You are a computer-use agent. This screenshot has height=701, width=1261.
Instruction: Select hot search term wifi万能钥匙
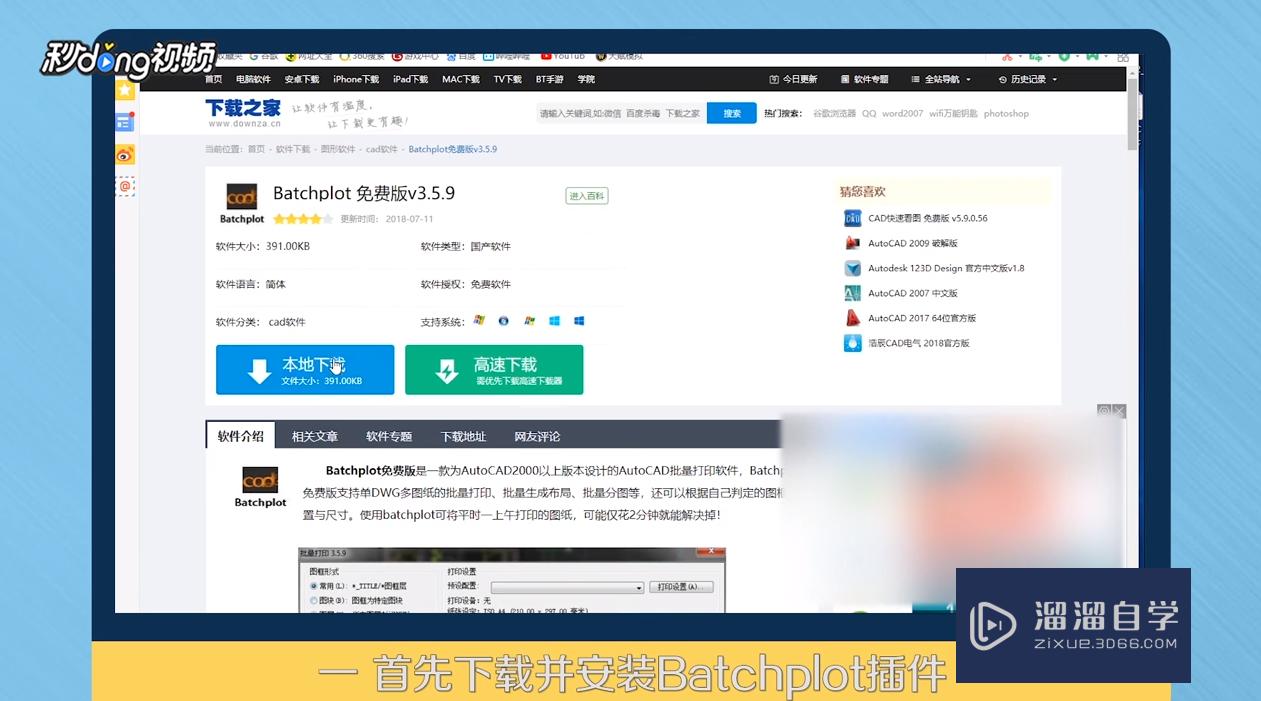pyautogui.click(x=953, y=114)
